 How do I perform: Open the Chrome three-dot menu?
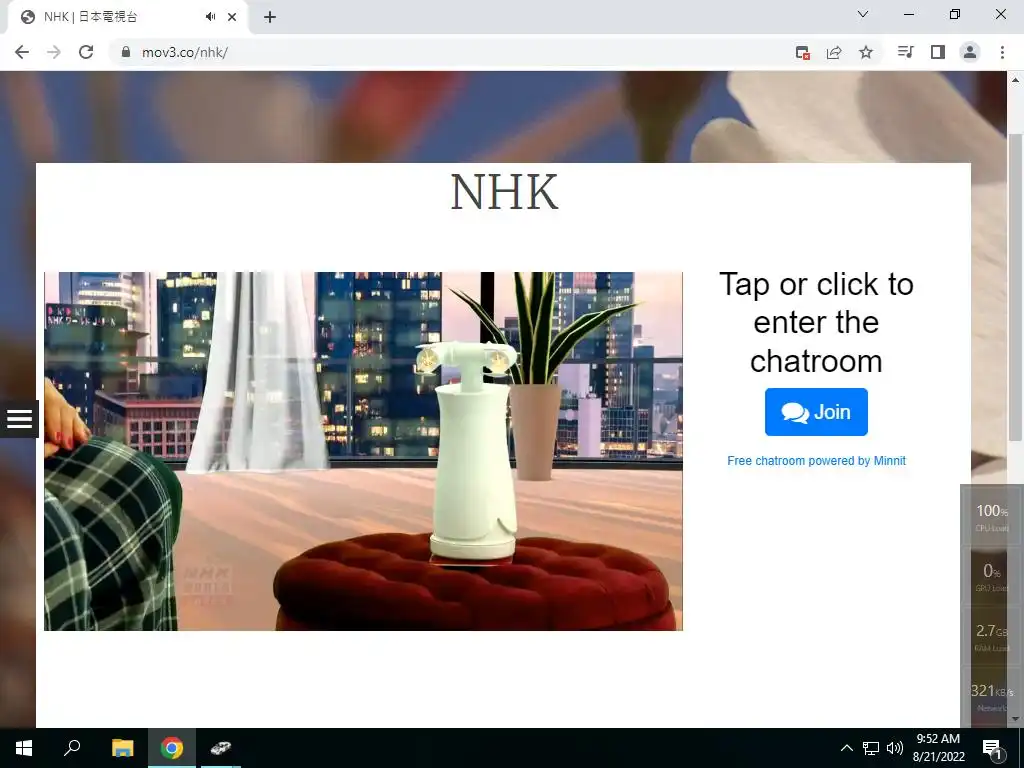(1002, 52)
